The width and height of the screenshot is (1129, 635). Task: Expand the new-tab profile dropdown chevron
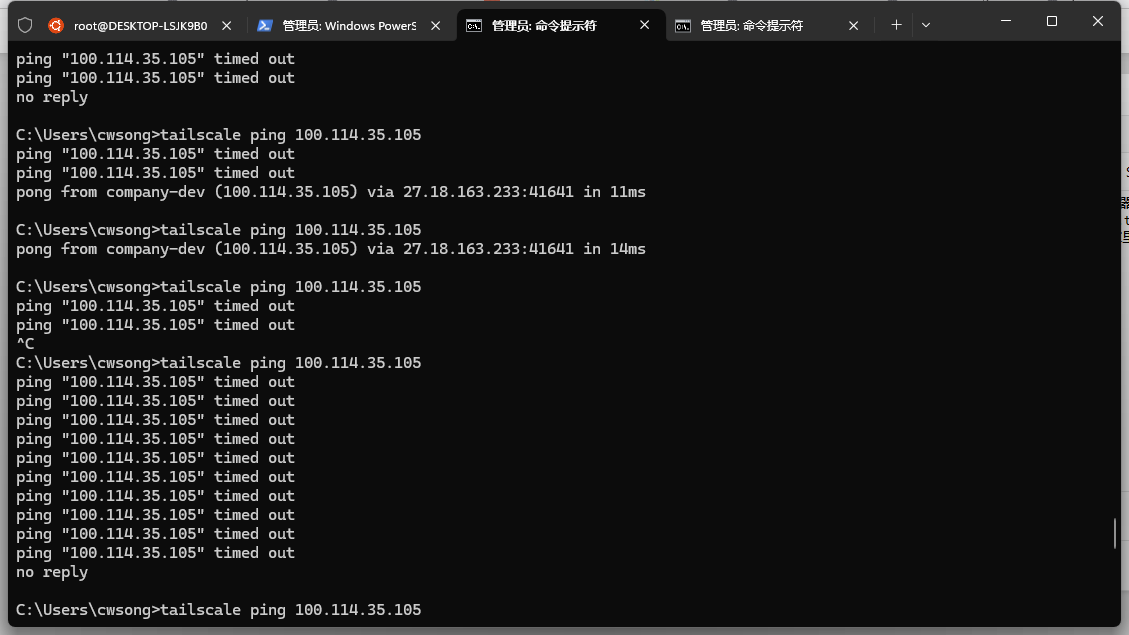926,25
